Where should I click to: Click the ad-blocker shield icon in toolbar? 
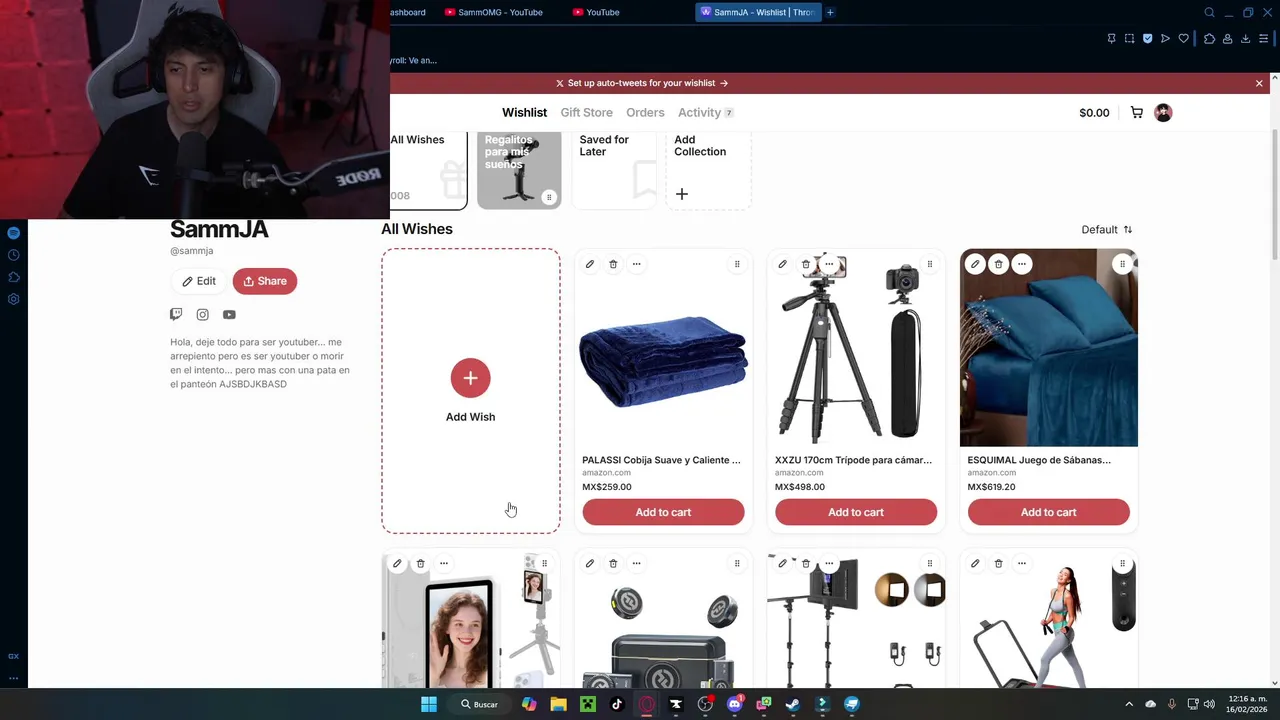1147,39
